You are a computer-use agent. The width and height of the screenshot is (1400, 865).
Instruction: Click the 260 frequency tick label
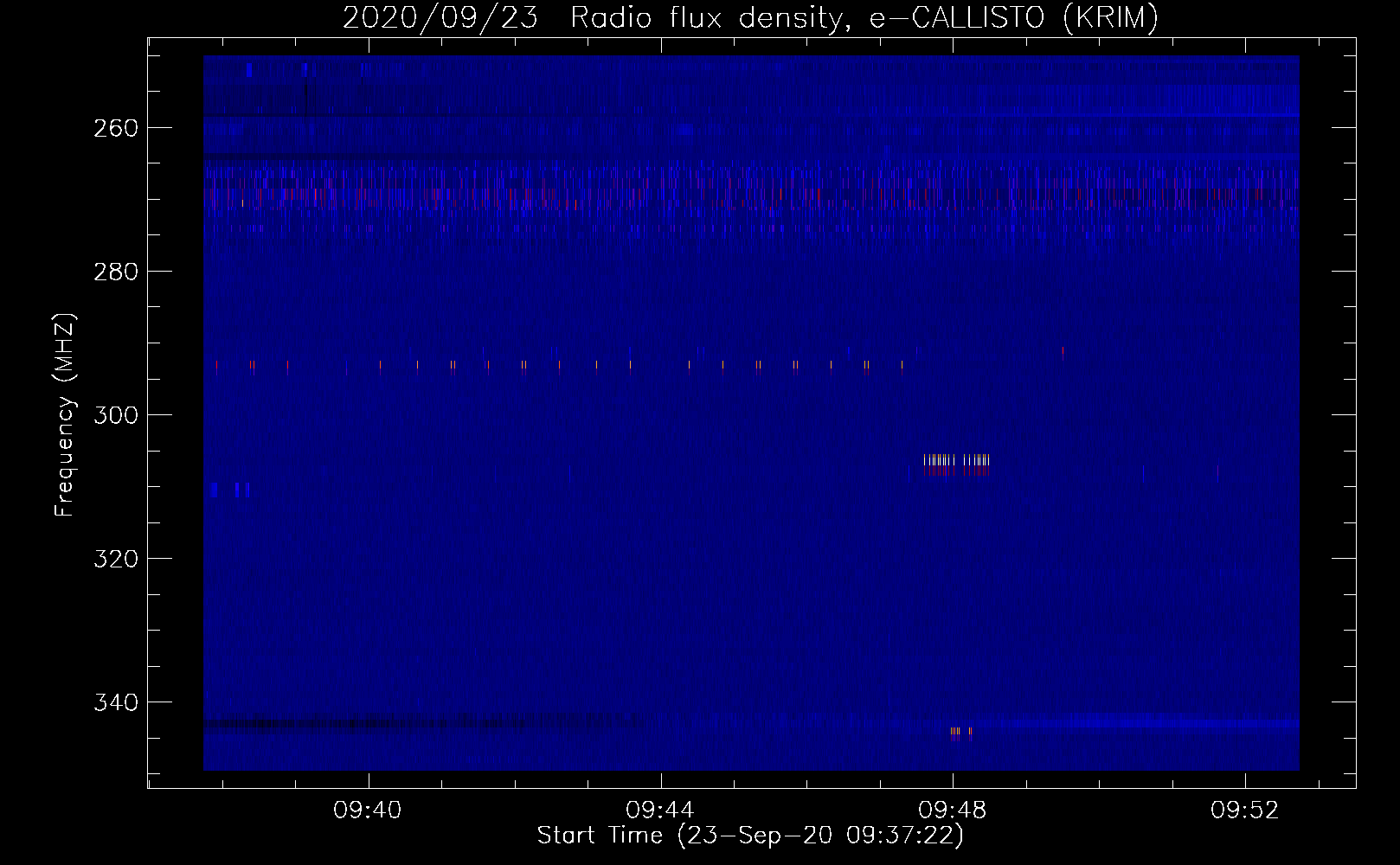(x=116, y=128)
